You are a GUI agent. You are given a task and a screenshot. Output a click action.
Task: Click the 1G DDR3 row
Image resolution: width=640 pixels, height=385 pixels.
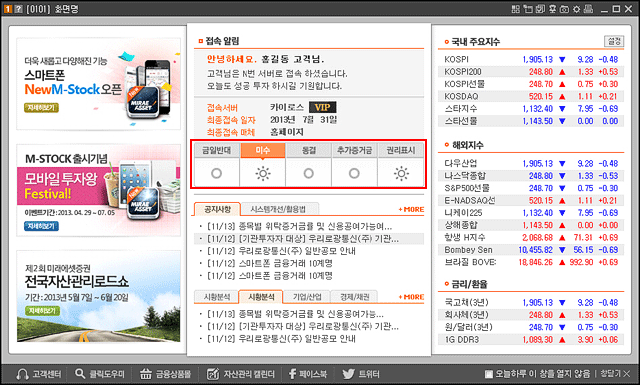531,340
